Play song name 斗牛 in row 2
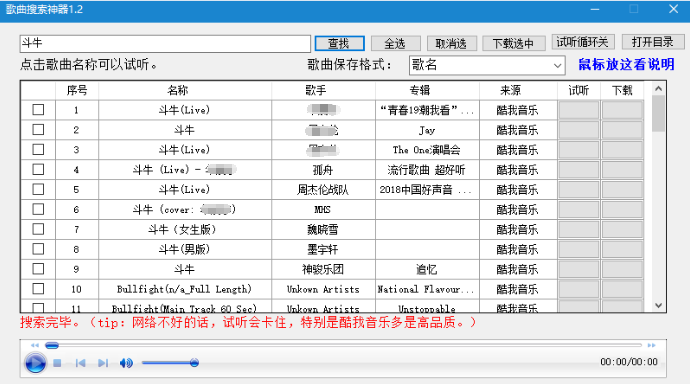The image size is (690, 384). click(184, 130)
